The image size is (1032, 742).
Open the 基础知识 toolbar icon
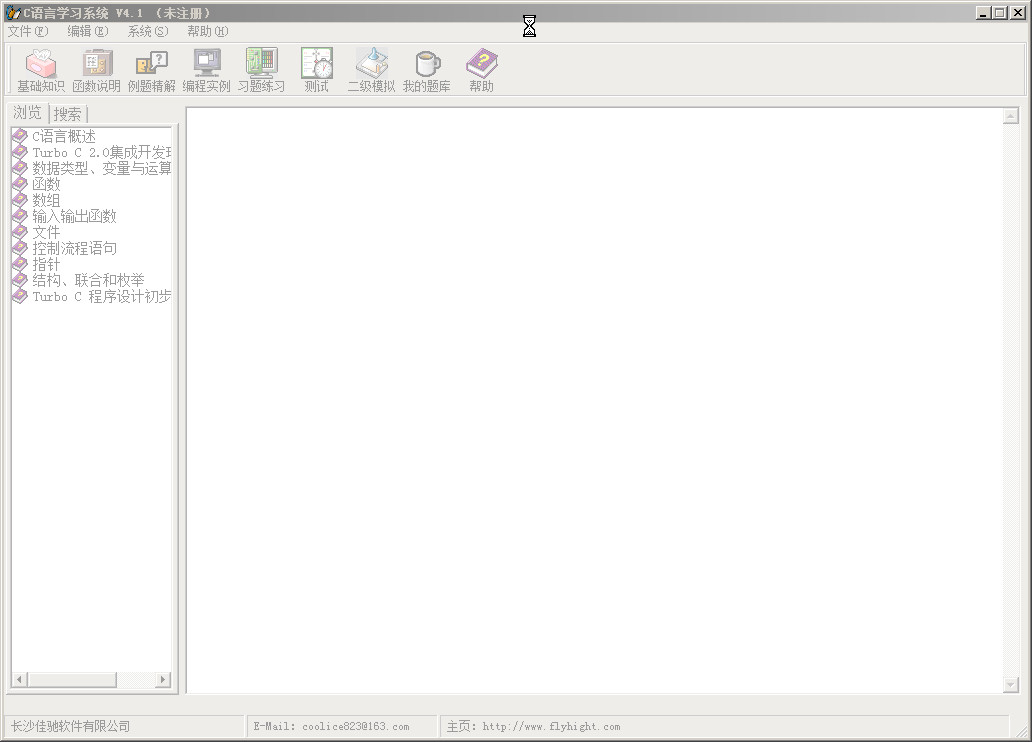tap(41, 70)
